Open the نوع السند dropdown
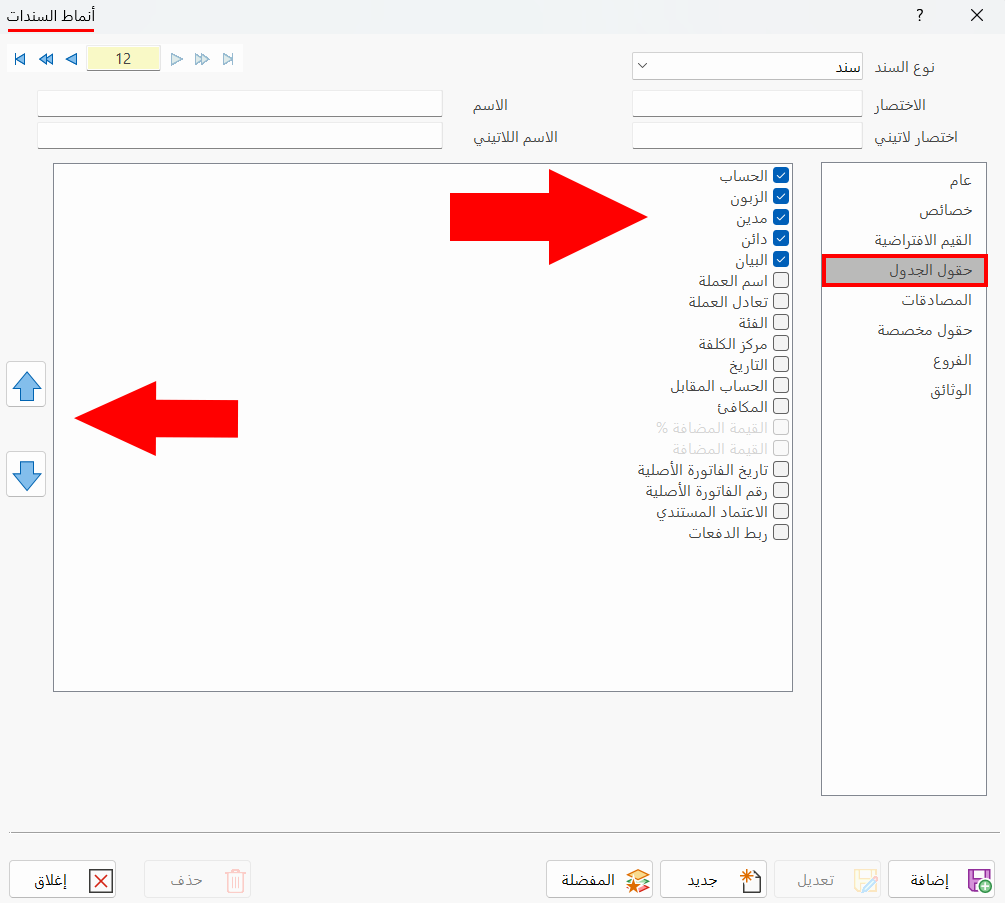1005x903 pixels. [x=747, y=67]
